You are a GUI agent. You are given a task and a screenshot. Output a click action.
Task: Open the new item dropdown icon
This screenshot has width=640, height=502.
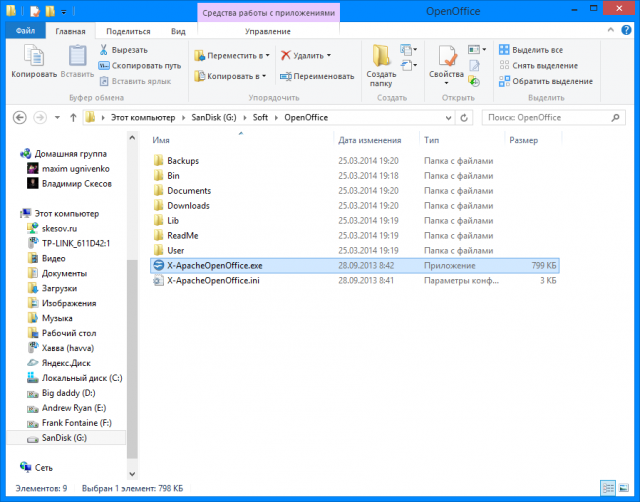point(409,50)
